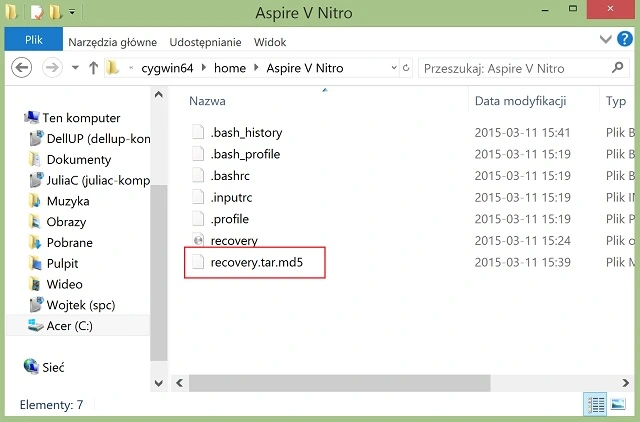Viewport: 640px width, 422px height.
Task: Click Aspire V Nitro breadcrumb in address bar
Action: pos(304,68)
